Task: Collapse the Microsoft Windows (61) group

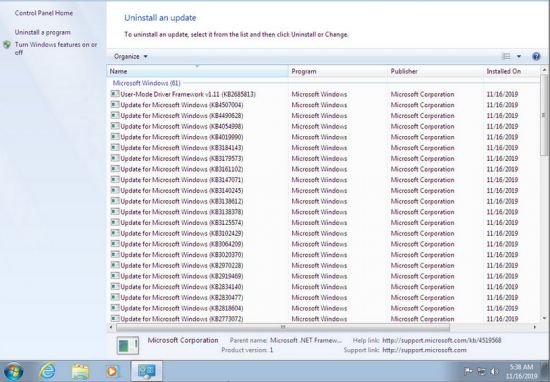Action: point(147,83)
